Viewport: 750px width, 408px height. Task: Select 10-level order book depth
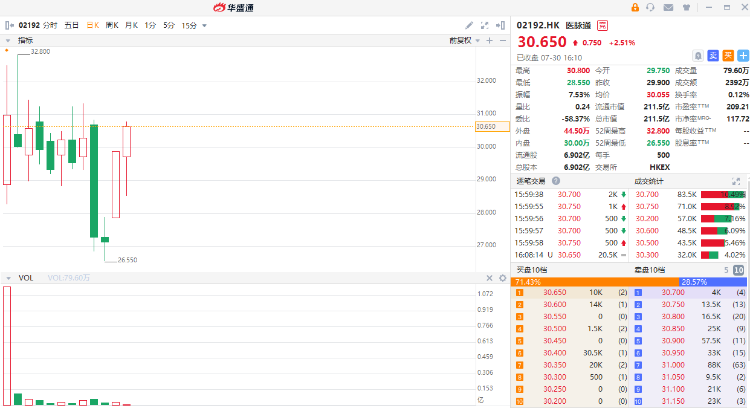coord(738,270)
